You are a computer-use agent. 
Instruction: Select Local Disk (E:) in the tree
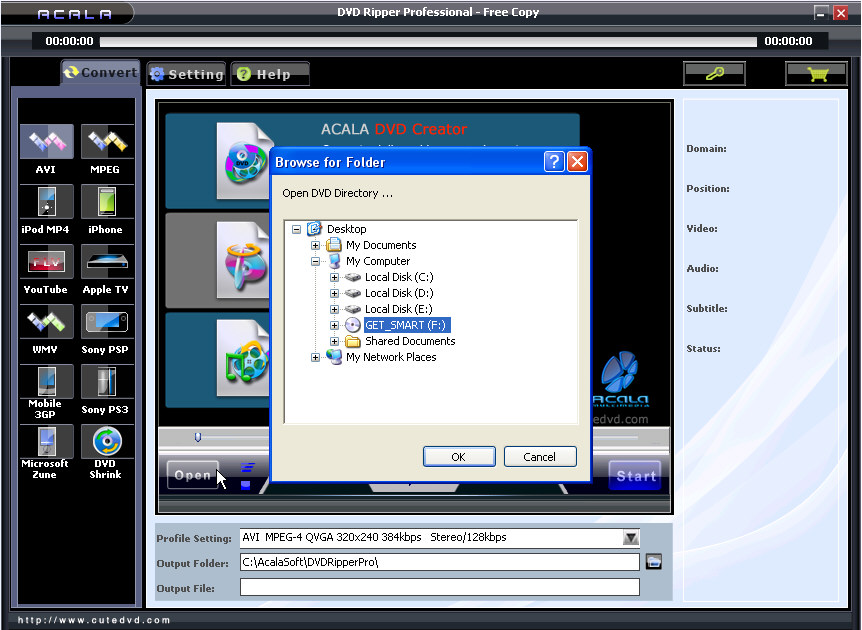399,309
